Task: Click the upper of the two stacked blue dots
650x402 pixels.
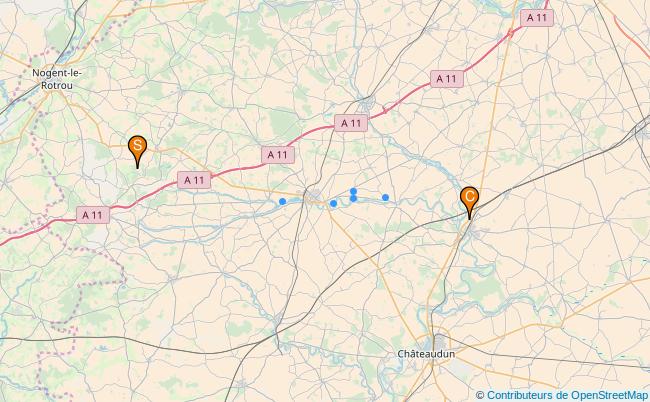Action: click(353, 191)
